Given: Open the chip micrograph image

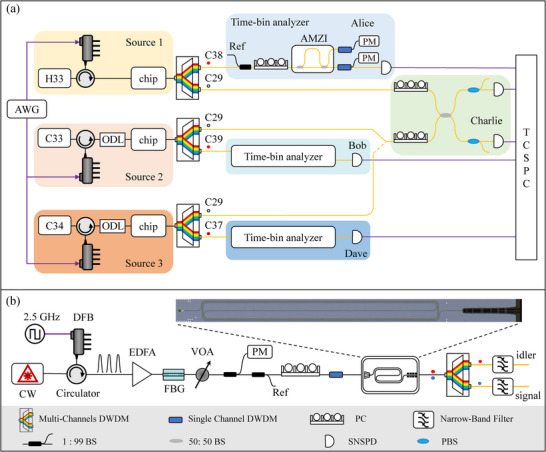Looking at the screenshot, I should coord(349,310).
